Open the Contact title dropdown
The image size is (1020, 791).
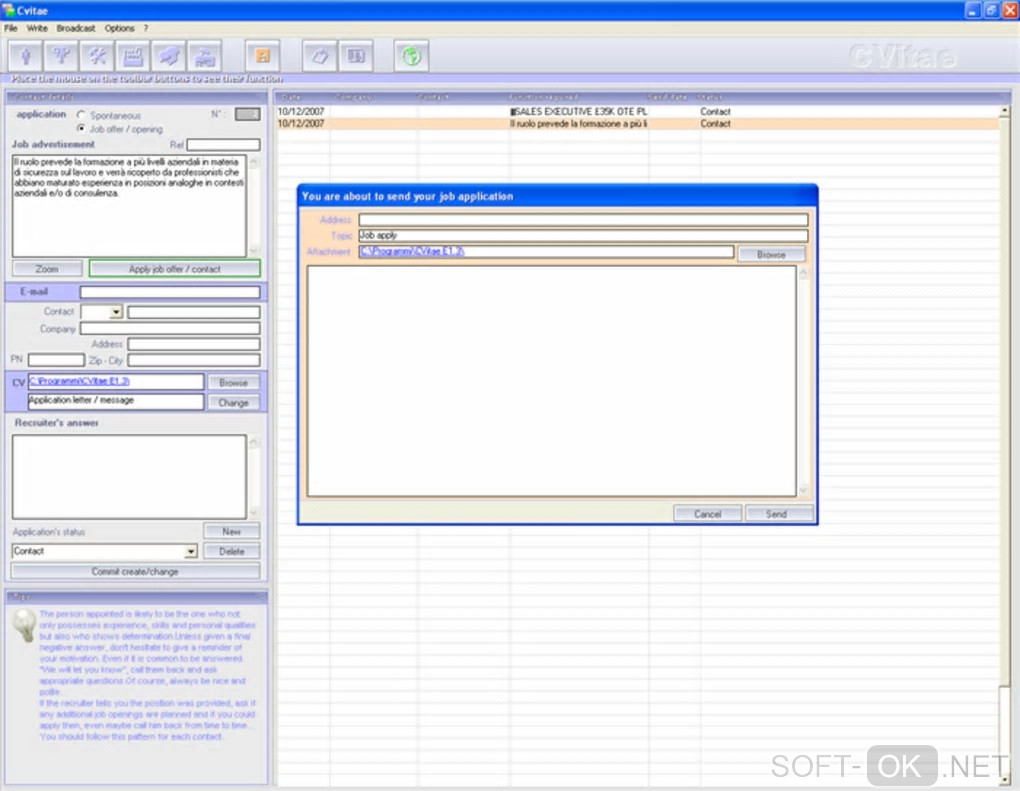click(x=116, y=312)
